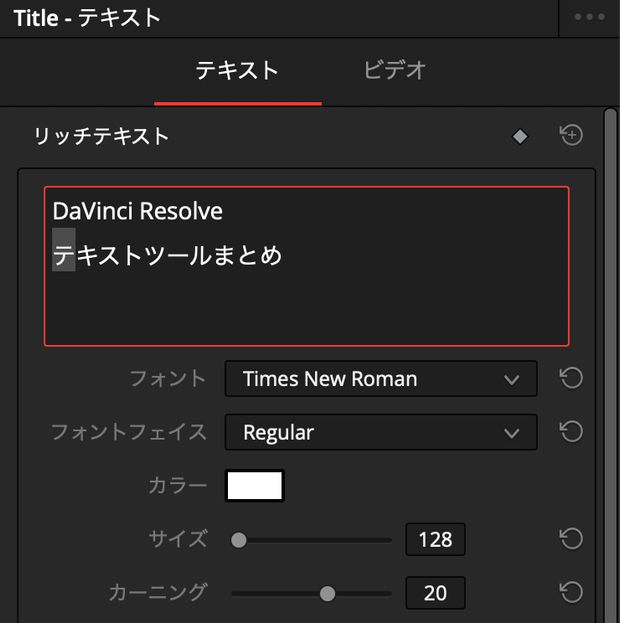Reset the カーニング value

[571, 592]
